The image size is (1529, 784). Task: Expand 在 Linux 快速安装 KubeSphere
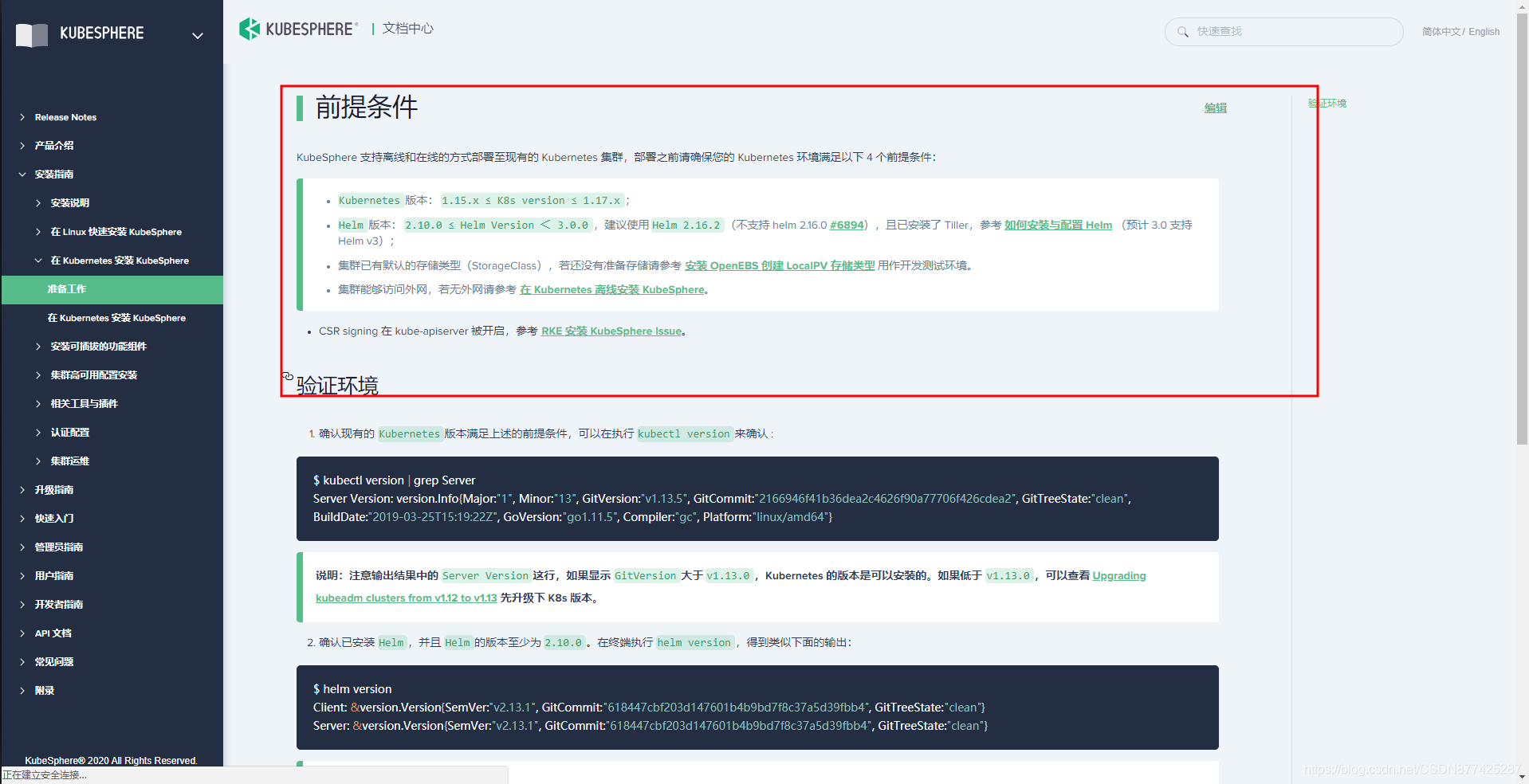click(116, 232)
